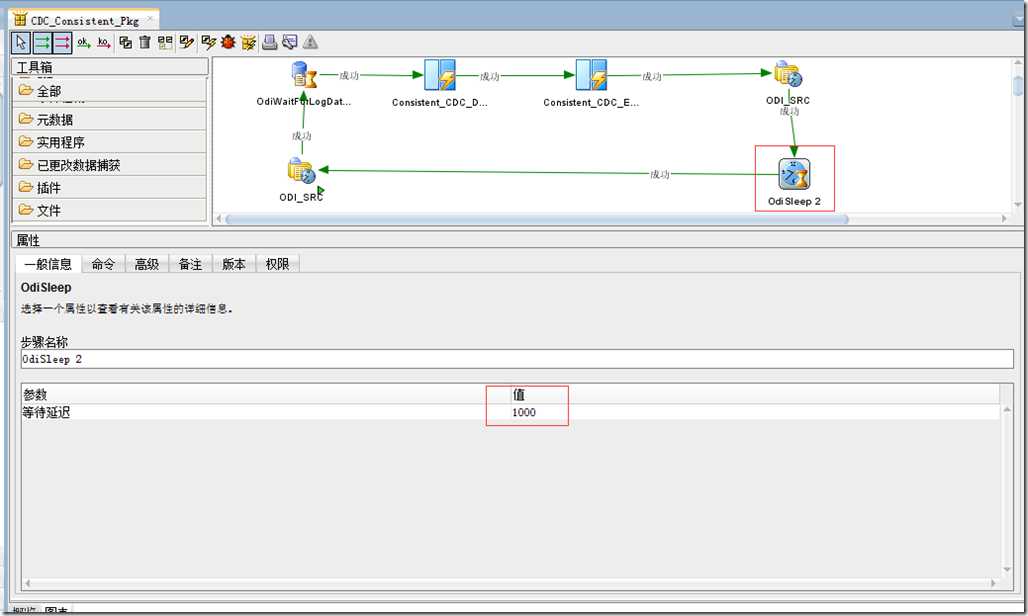Click the edit step pencil icon

187,43
